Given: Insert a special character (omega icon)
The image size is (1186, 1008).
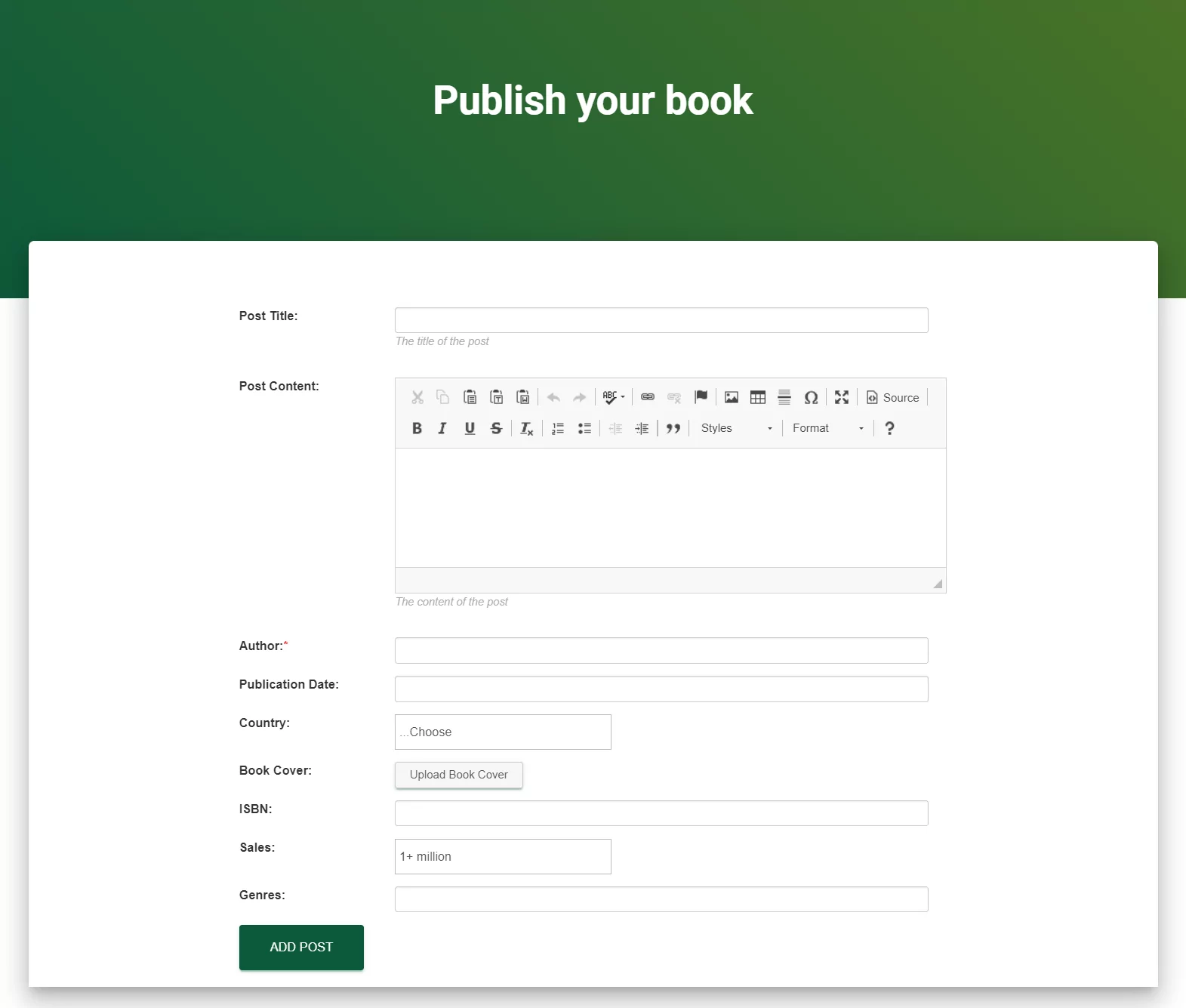Looking at the screenshot, I should (811, 397).
